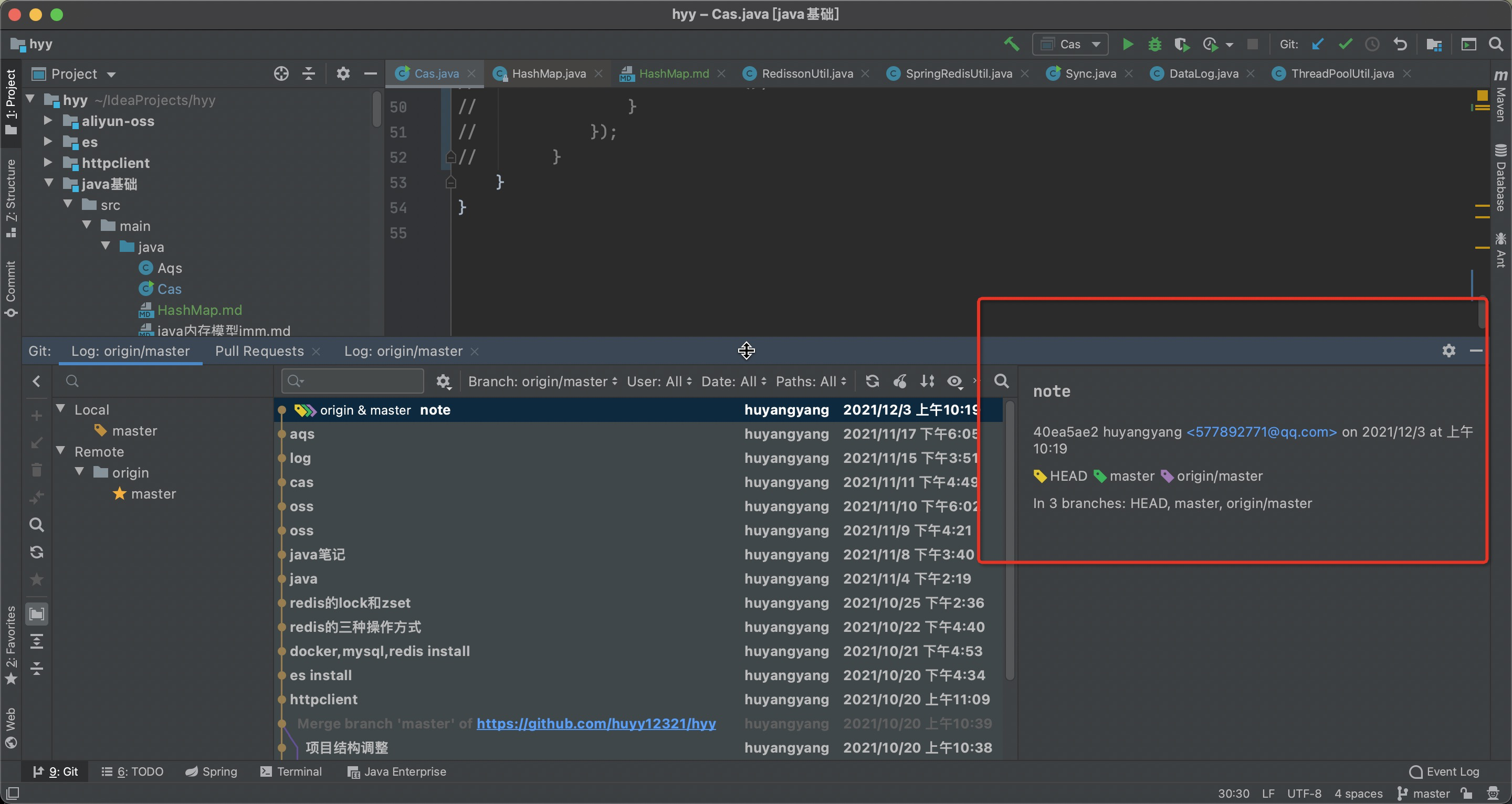
Task: Expand all branches tree icon
Action: [36, 642]
